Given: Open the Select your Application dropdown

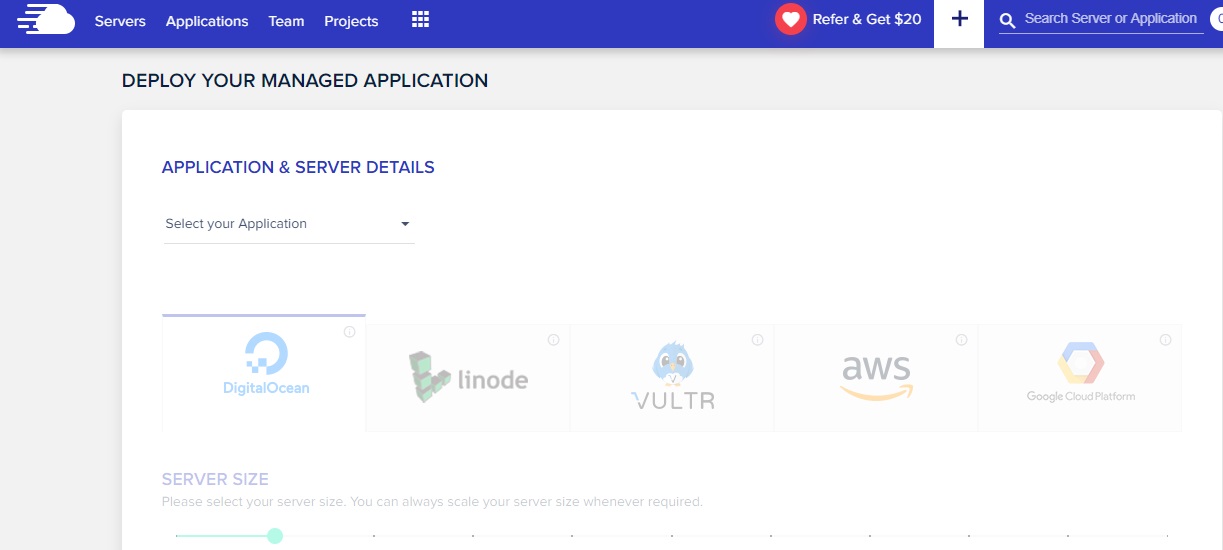Looking at the screenshot, I should (288, 224).
